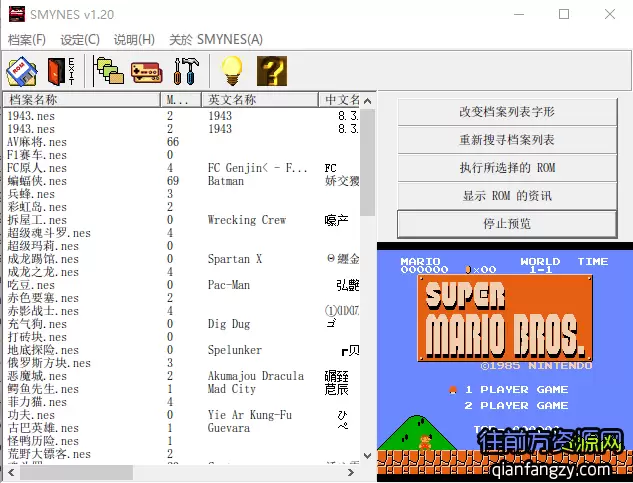Select 俄罗斯方块.nes in the file list
This screenshot has width=633, height=483.
[49, 363]
